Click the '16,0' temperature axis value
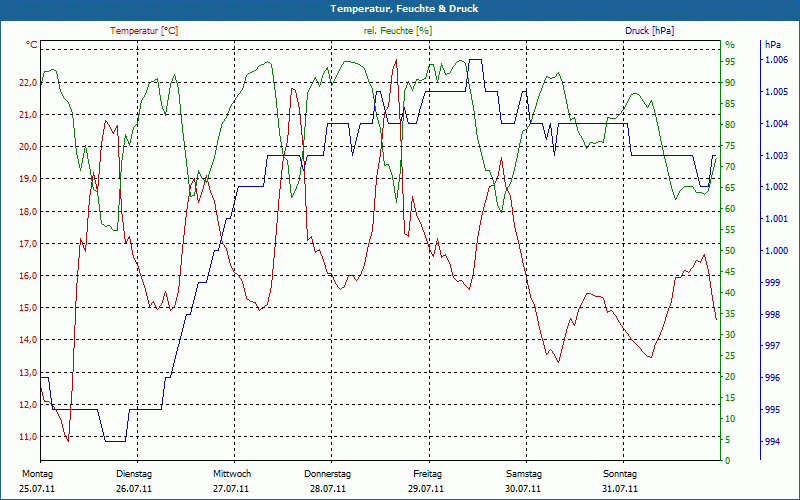Image resolution: width=800 pixels, height=500 pixels. pyautogui.click(x=28, y=276)
